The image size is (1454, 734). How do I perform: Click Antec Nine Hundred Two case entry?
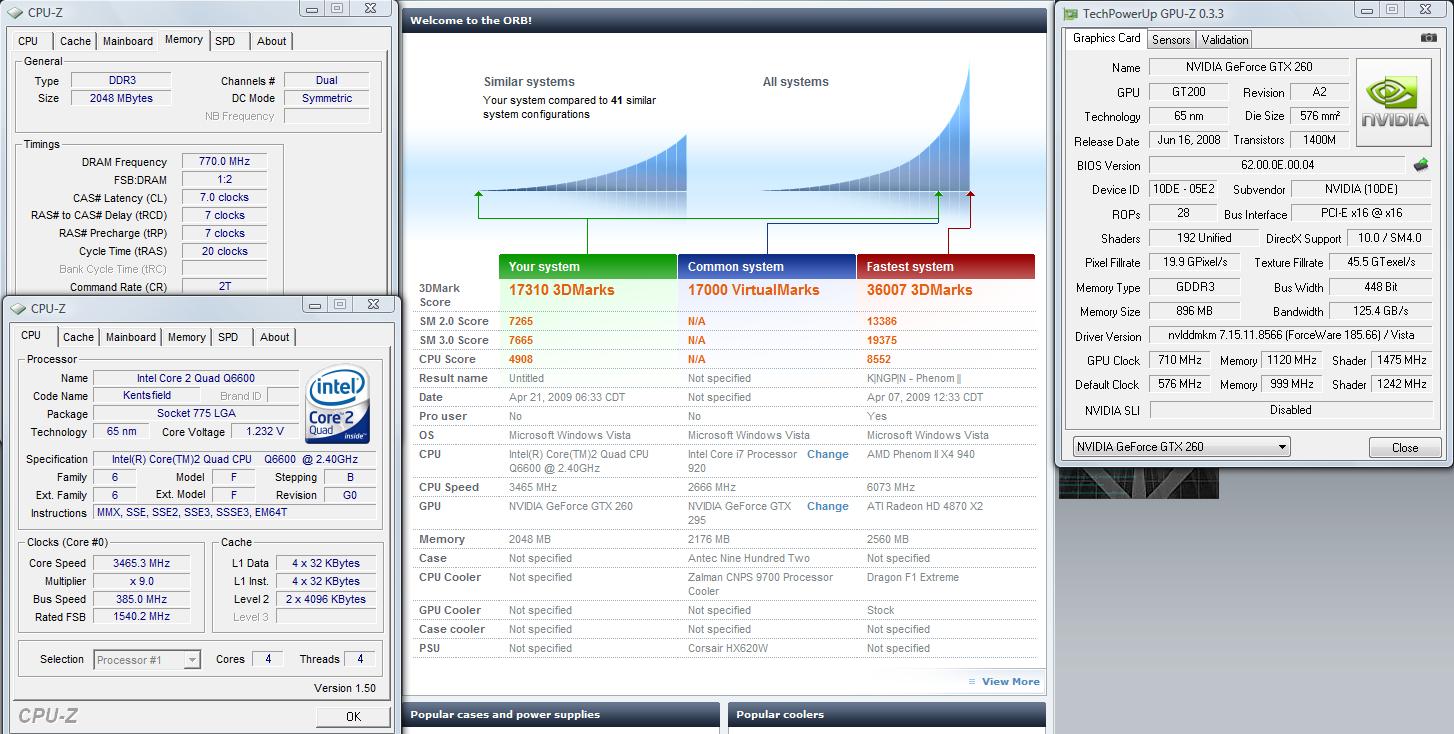pyautogui.click(x=748, y=558)
